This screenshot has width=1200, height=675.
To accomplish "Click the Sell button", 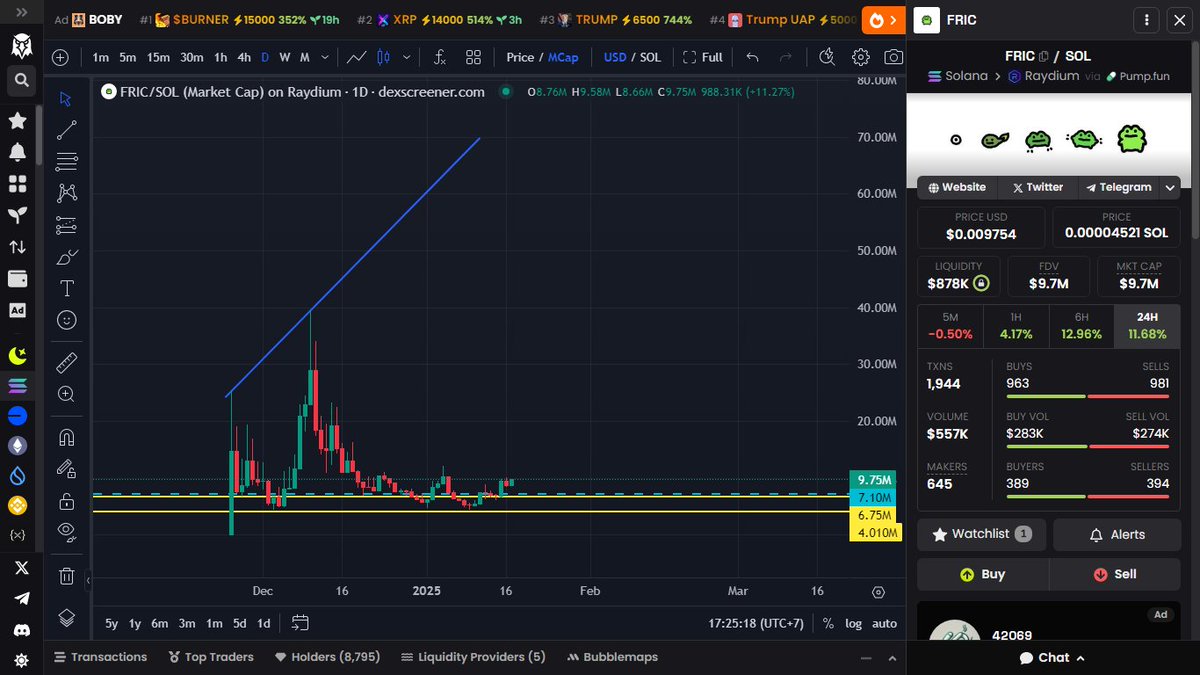I will (1115, 574).
